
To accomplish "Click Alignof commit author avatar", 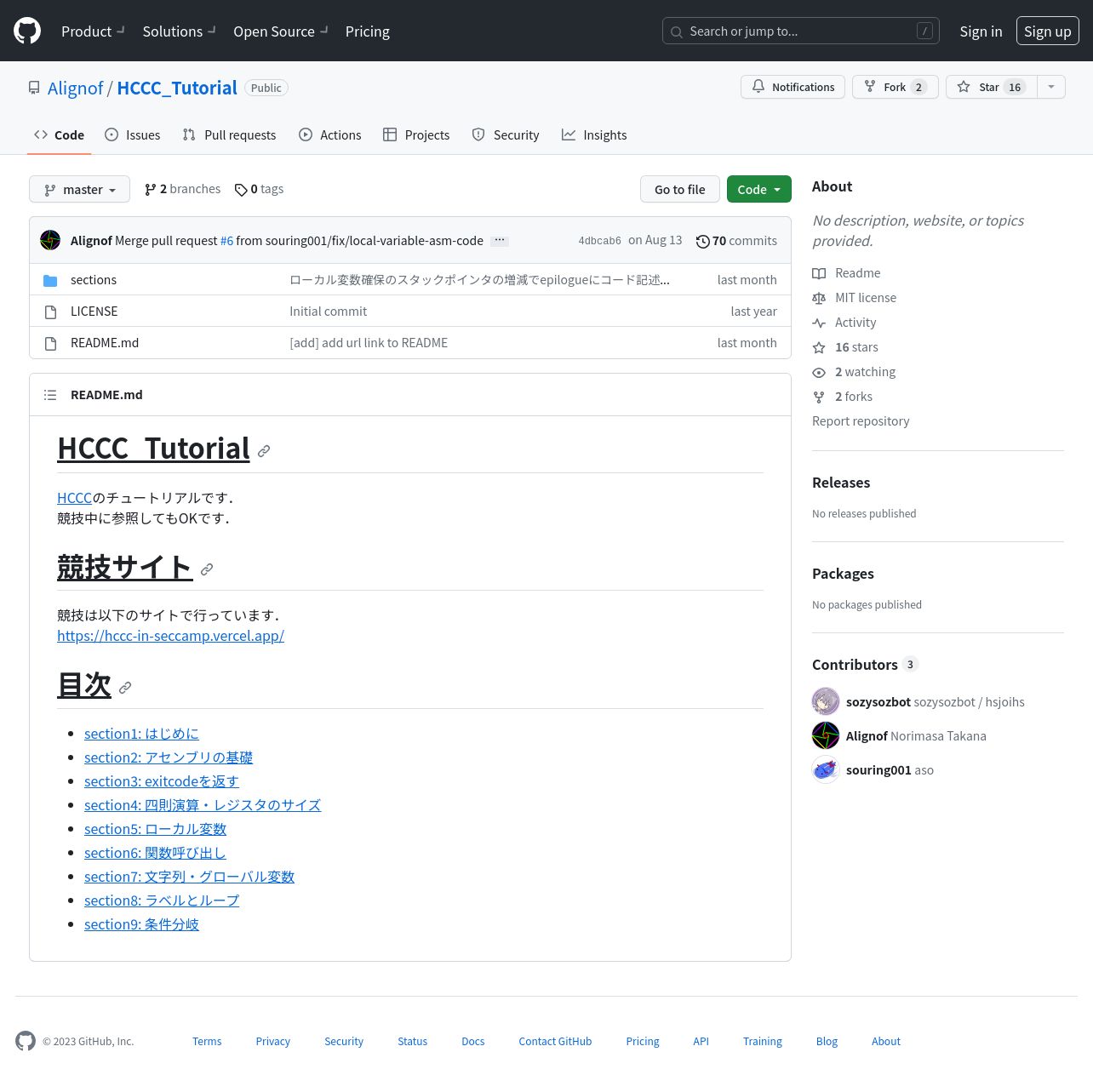I will tap(50, 240).
